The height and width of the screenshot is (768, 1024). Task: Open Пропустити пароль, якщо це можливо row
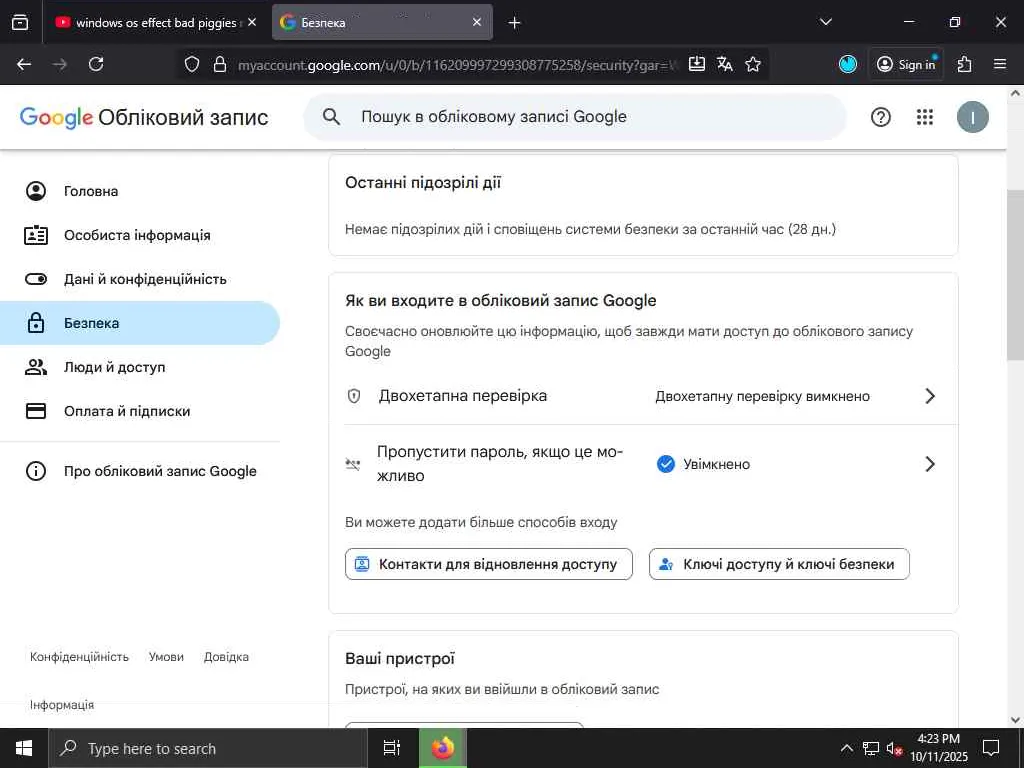coord(643,464)
